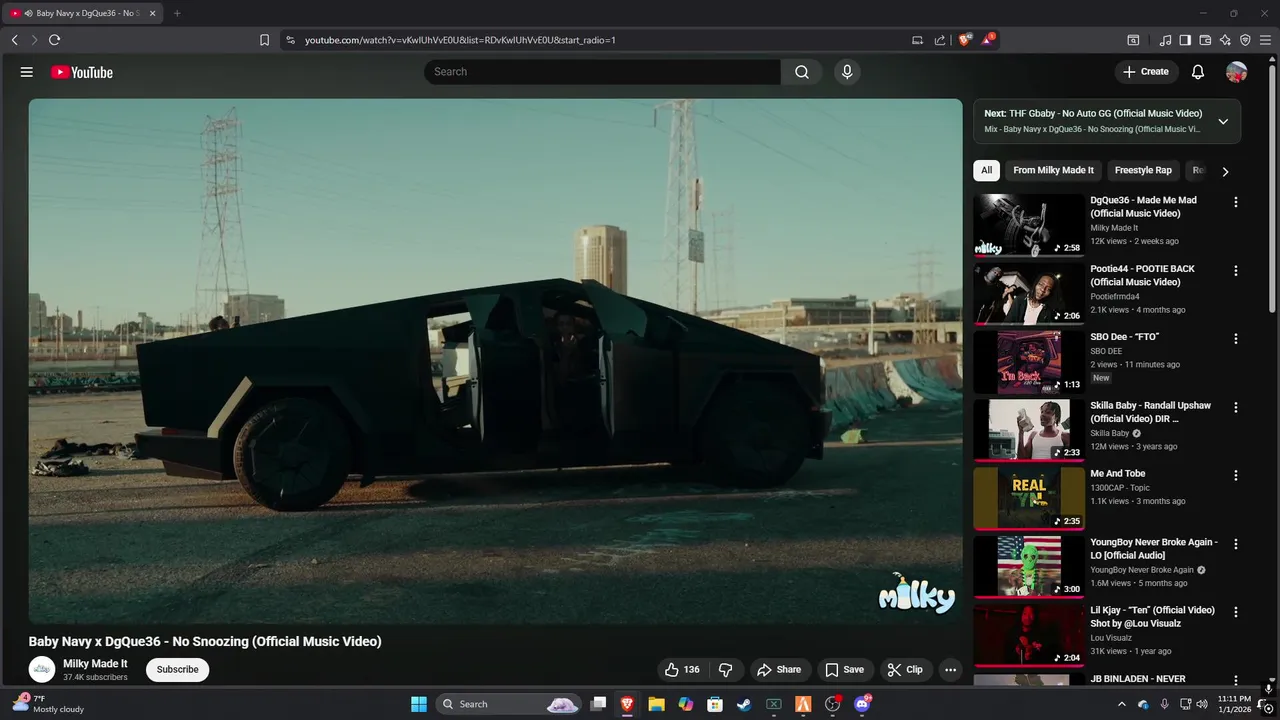
Task: Select From Milky Made It chip
Action: (x=1053, y=170)
